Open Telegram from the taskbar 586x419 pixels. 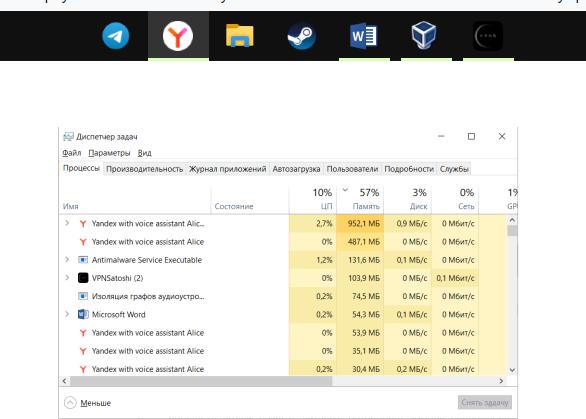click(x=115, y=36)
